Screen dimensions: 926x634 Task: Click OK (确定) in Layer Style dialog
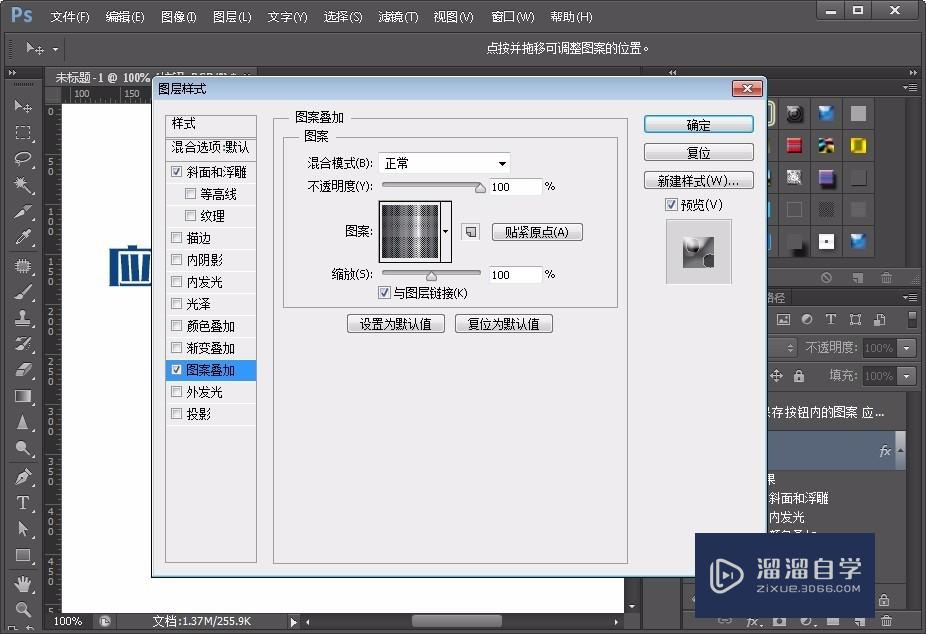pos(699,125)
